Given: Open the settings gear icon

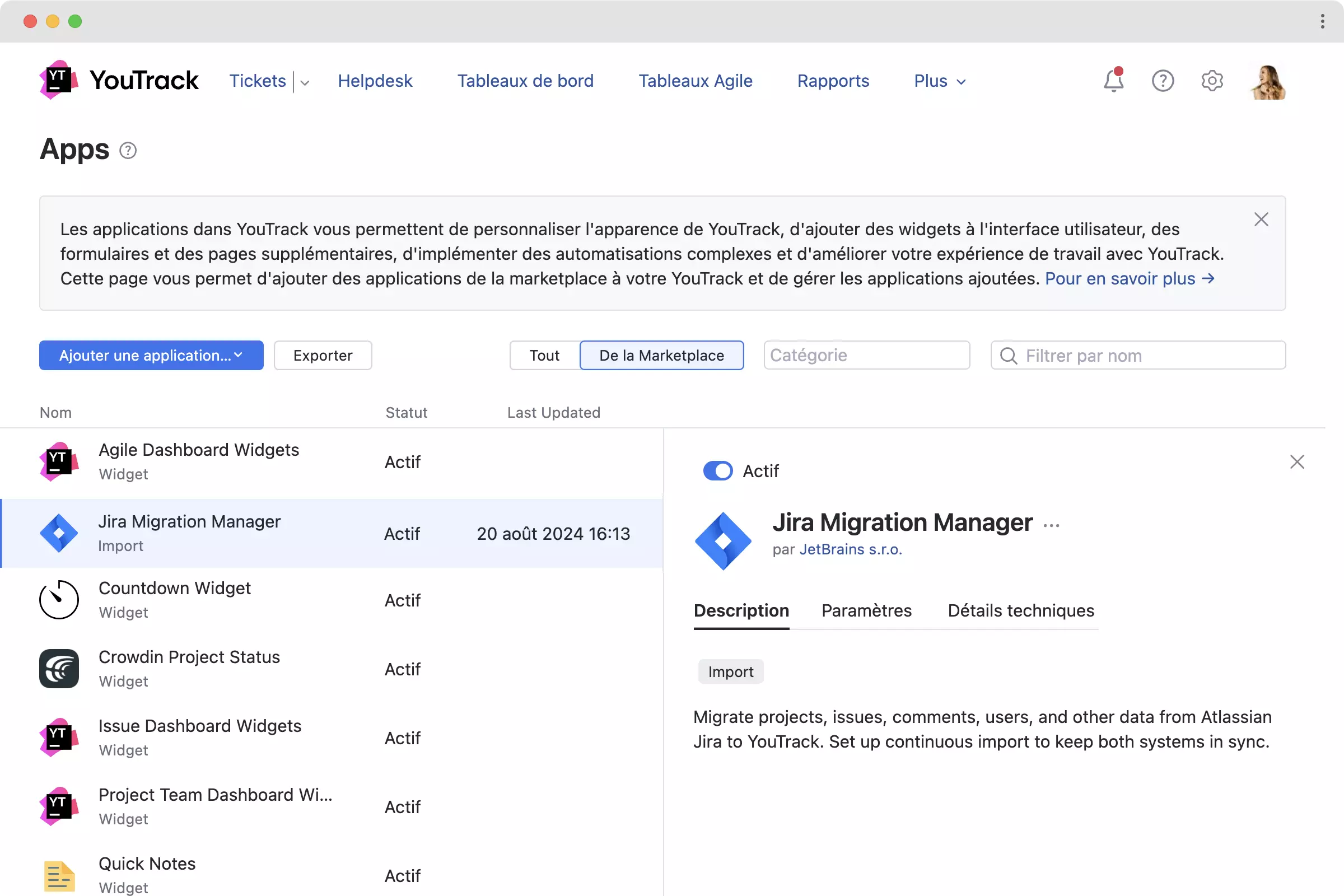Looking at the screenshot, I should 1211,81.
